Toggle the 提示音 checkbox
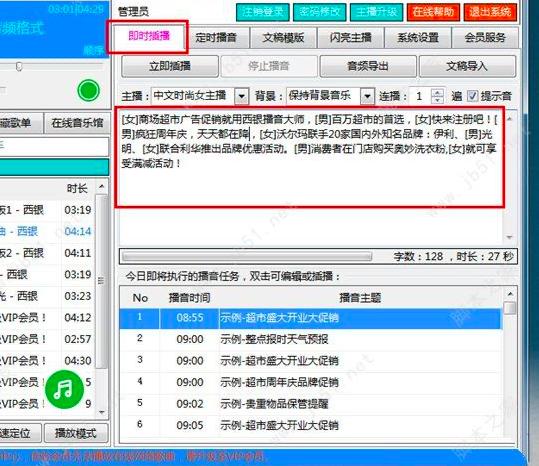The height and width of the screenshot is (466, 539). [x=473, y=96]
